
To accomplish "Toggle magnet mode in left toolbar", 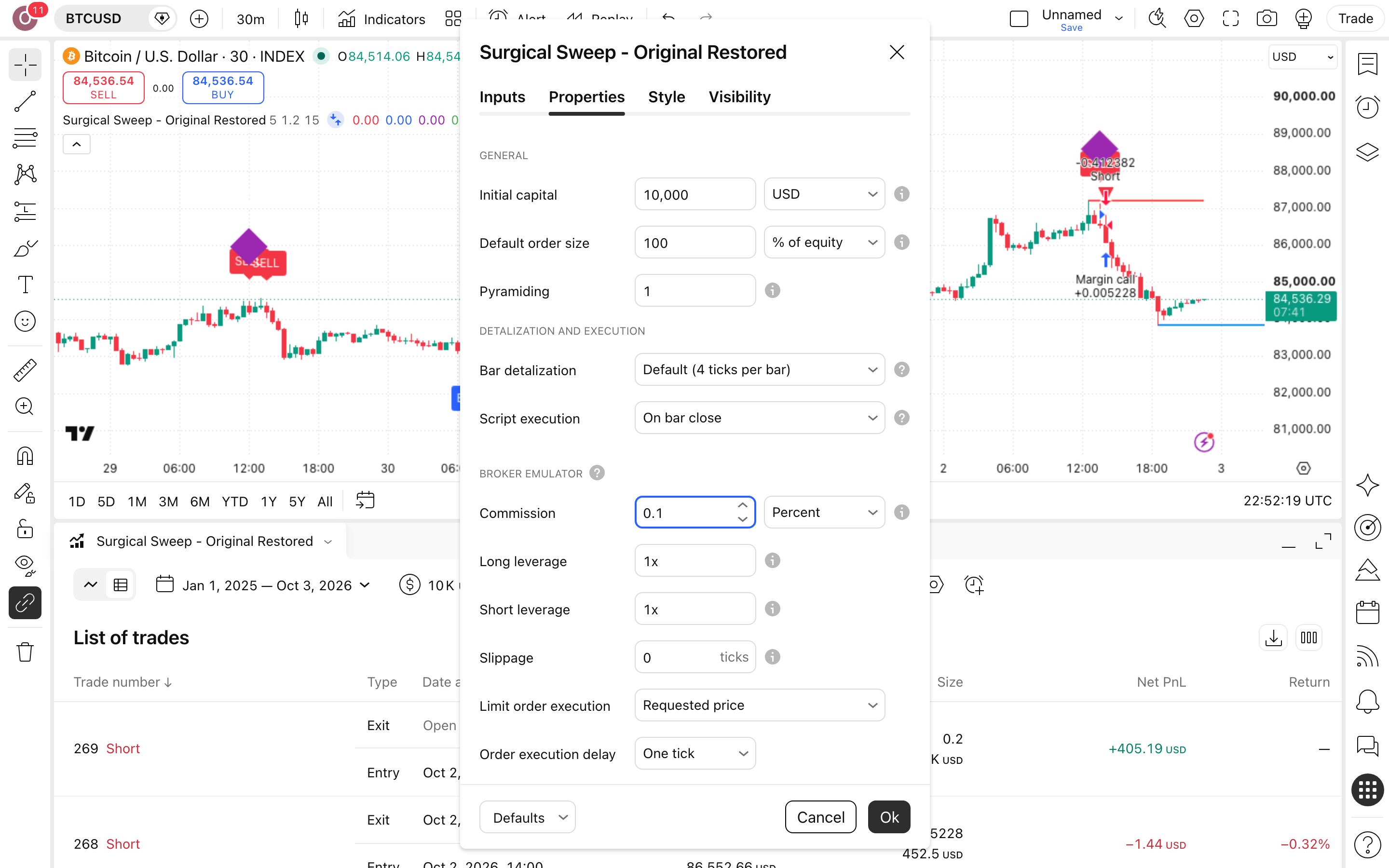I will coord(25,456).
